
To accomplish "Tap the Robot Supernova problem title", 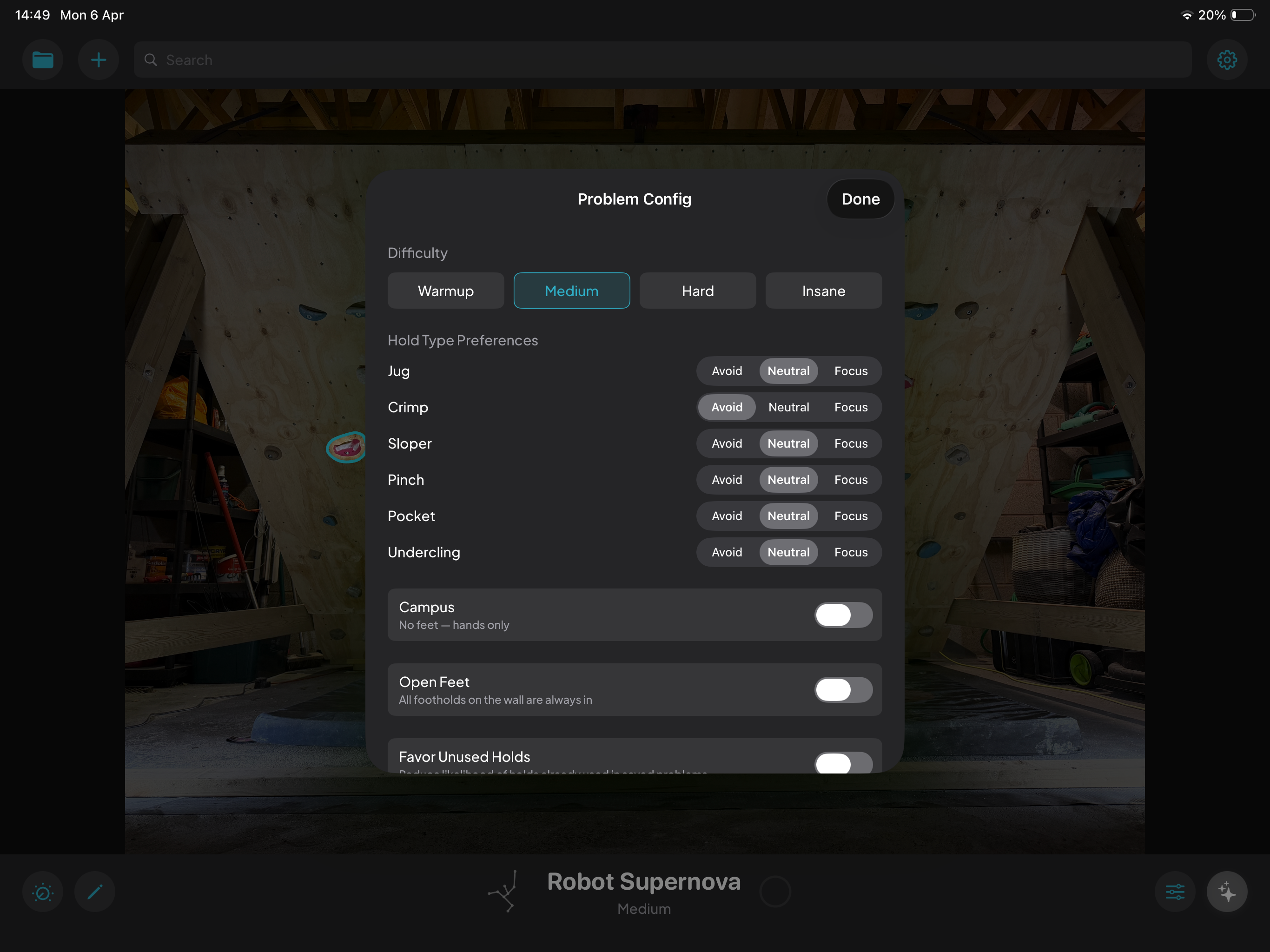I will (x=644, y=881).
